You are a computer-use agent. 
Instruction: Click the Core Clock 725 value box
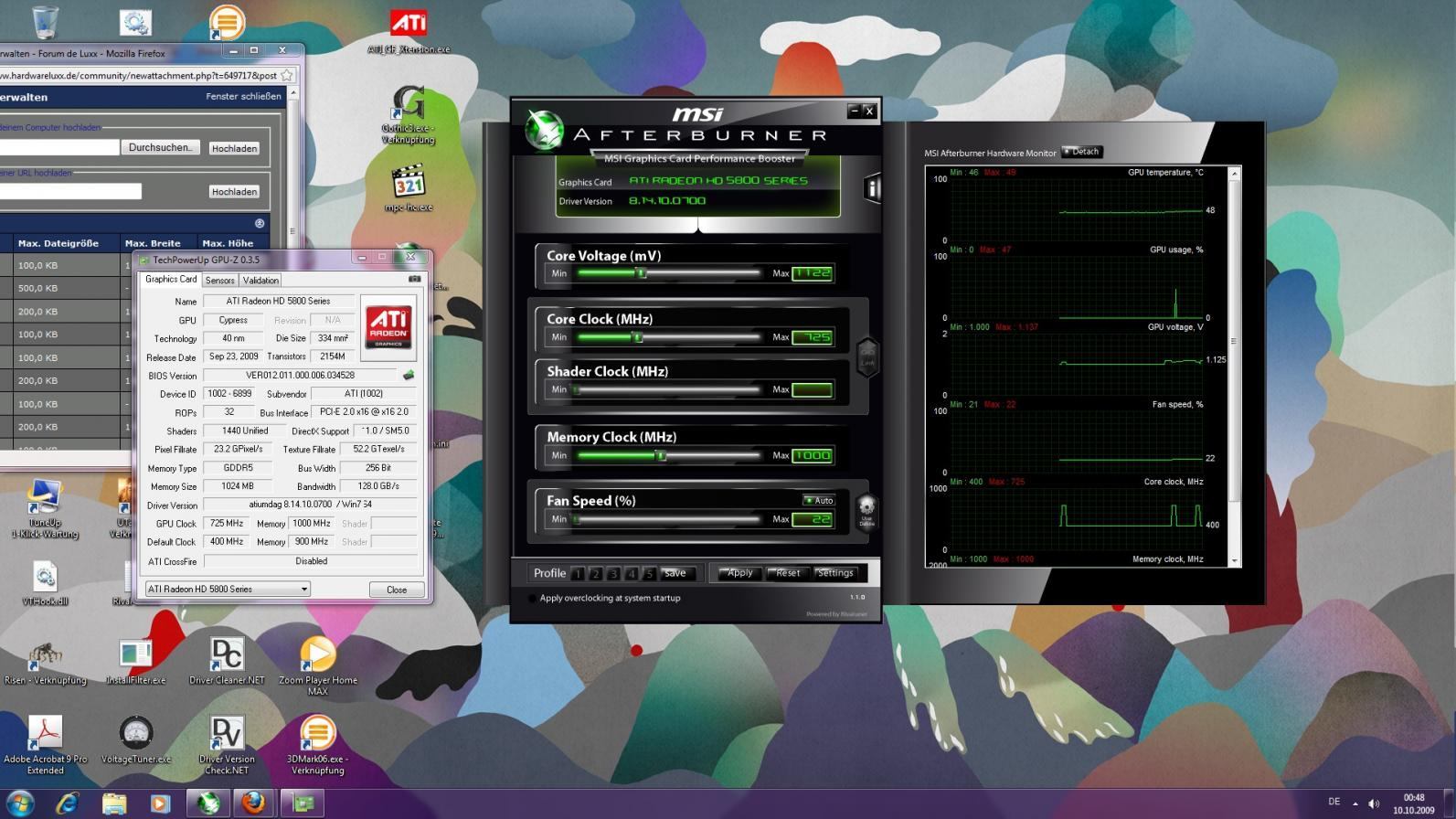click(x=813, y=337)
